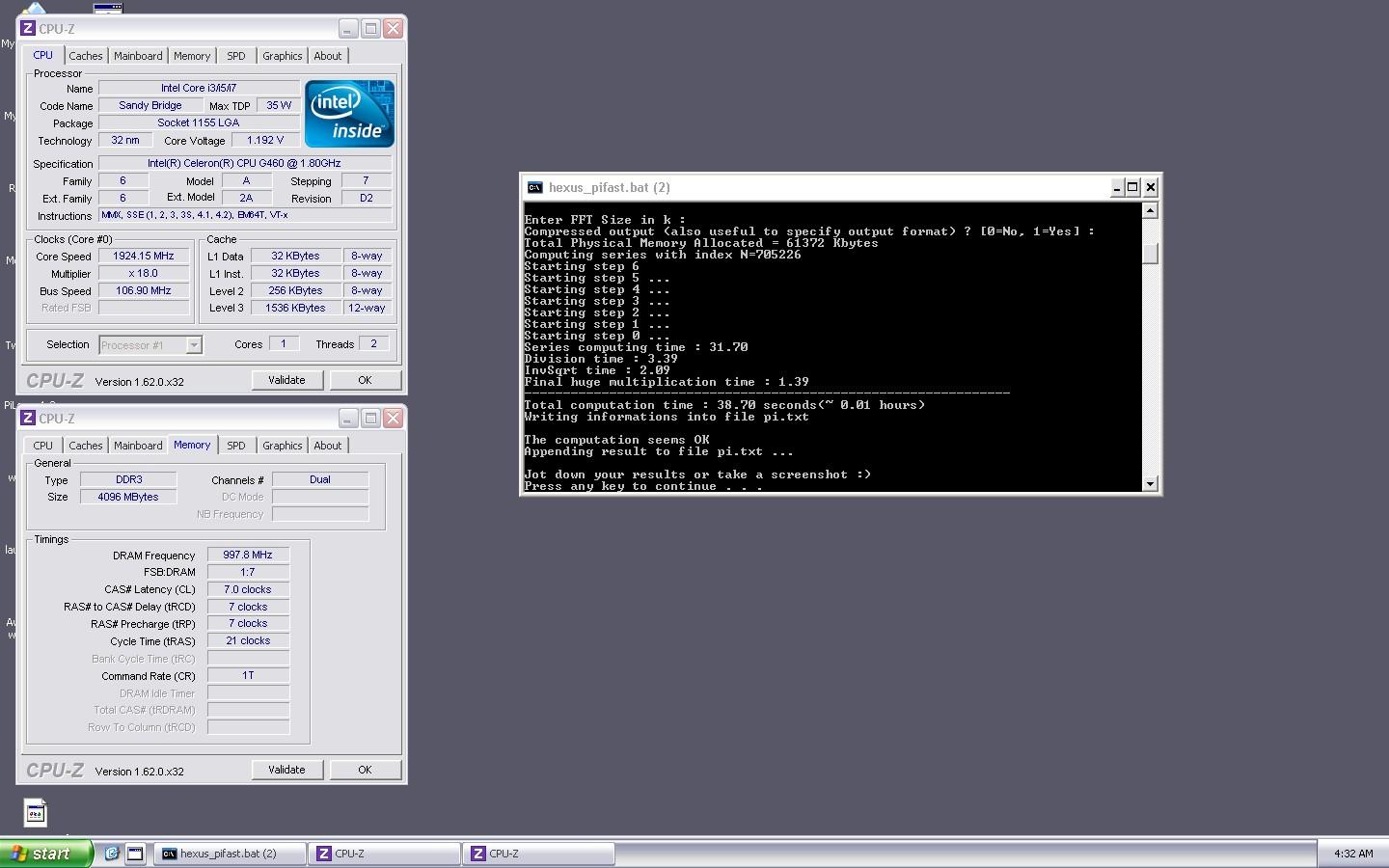Launch Internet Explorer from quick launch
Screen dimensions: 1389x868
pyautogui.click(x=111, y=854)
